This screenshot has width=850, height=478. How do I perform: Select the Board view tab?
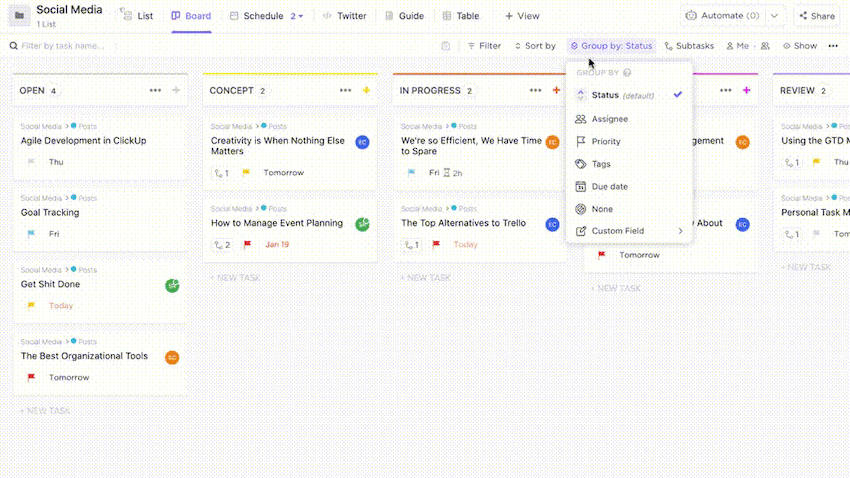(x=191, y=16)
